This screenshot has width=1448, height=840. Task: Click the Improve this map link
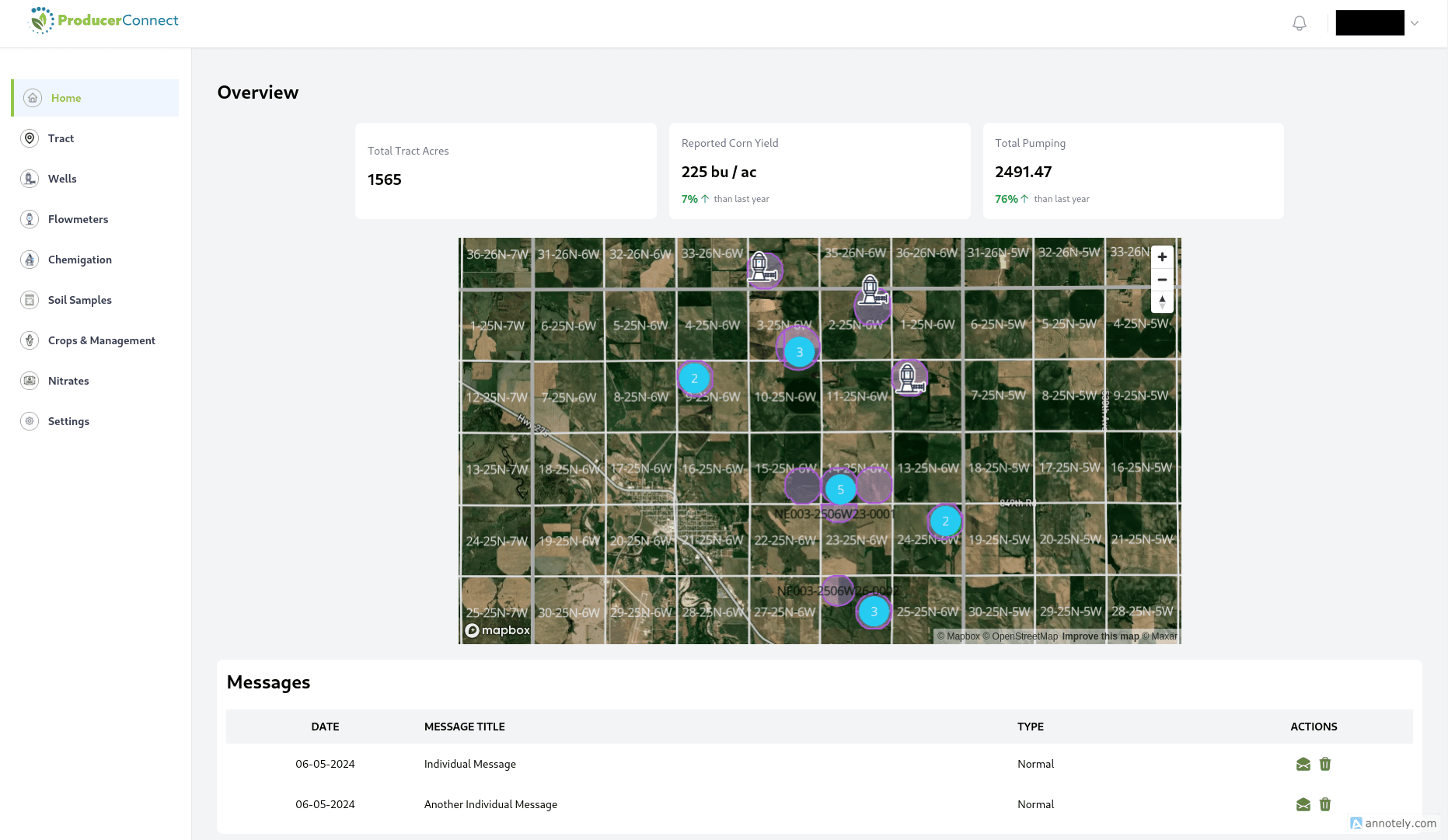click(x=1101, y=636)
